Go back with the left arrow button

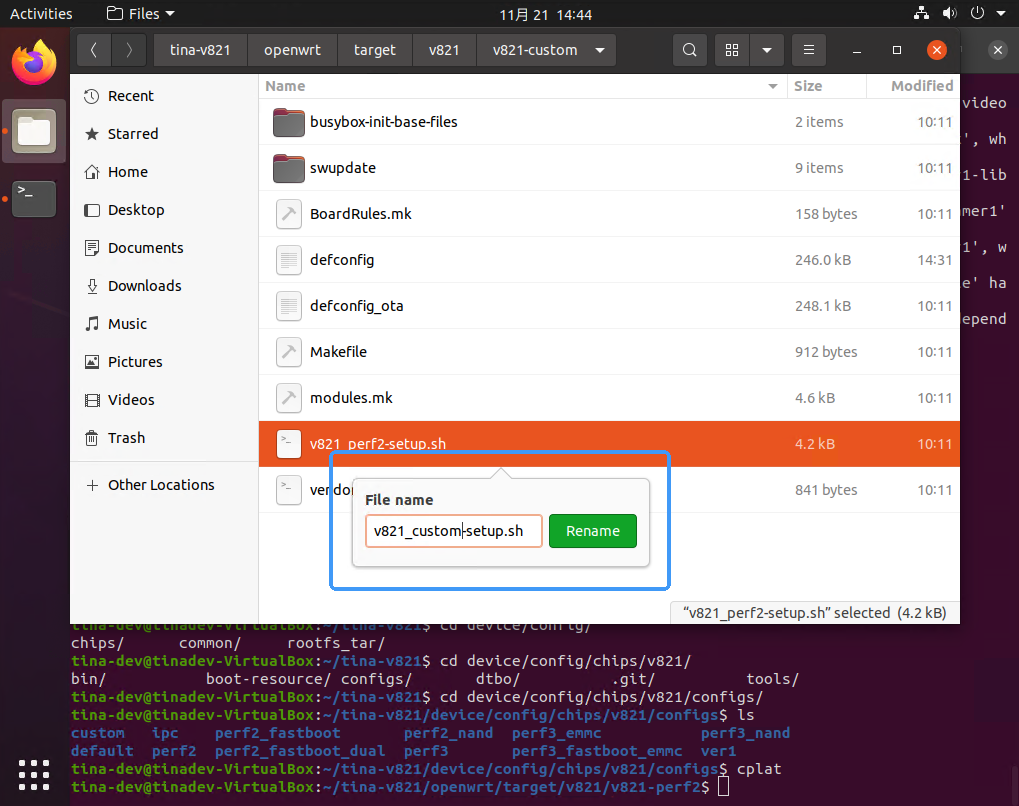point(93,50)
